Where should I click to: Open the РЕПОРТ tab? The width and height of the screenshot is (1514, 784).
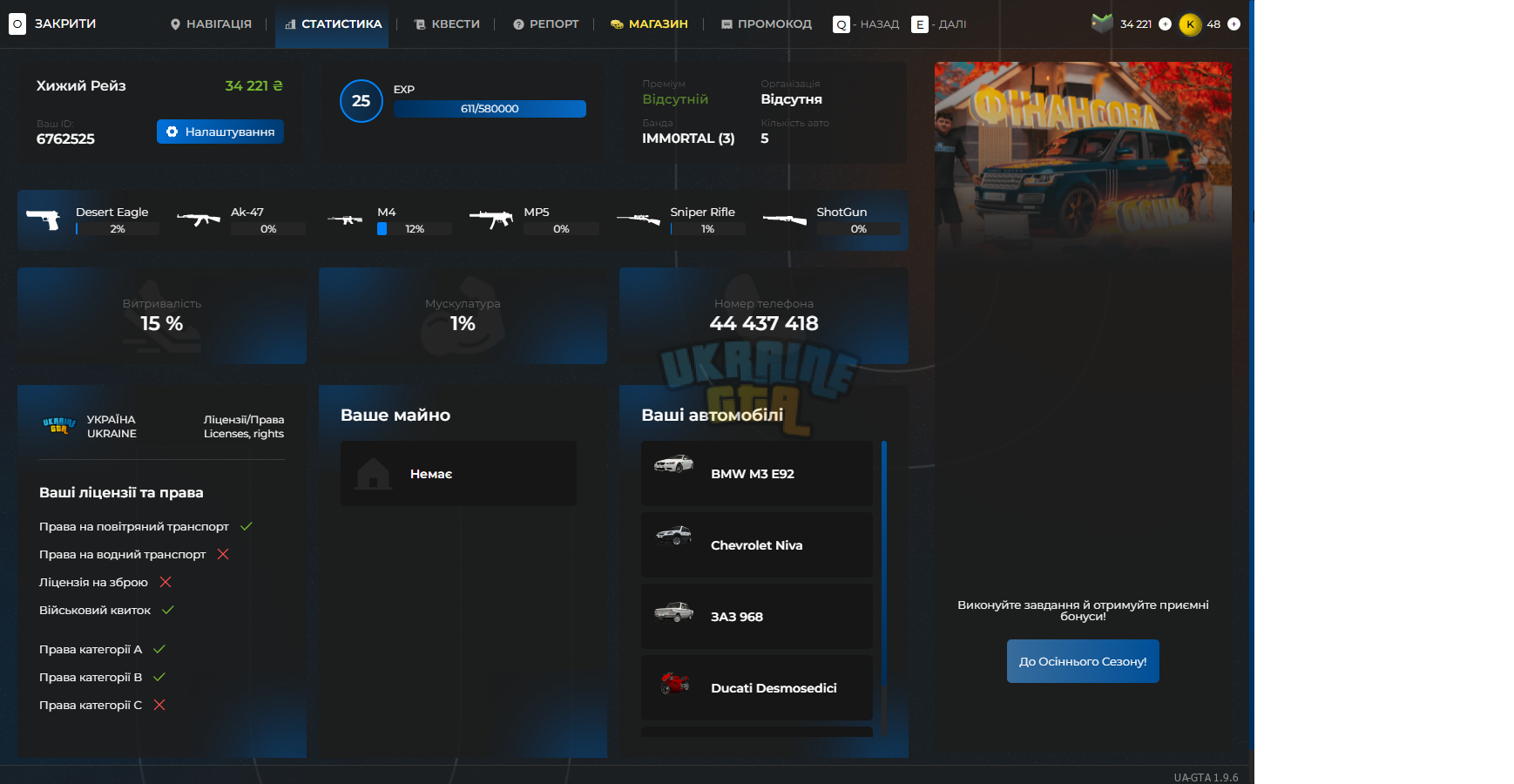(546, 24)
